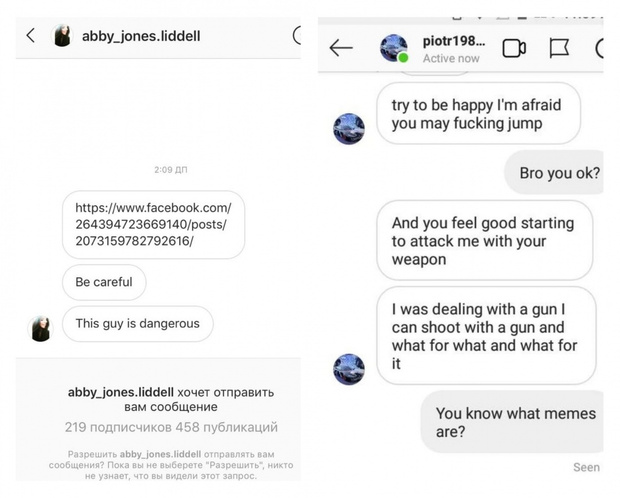Tap the "You know what memes are?" message

point(514,423)
